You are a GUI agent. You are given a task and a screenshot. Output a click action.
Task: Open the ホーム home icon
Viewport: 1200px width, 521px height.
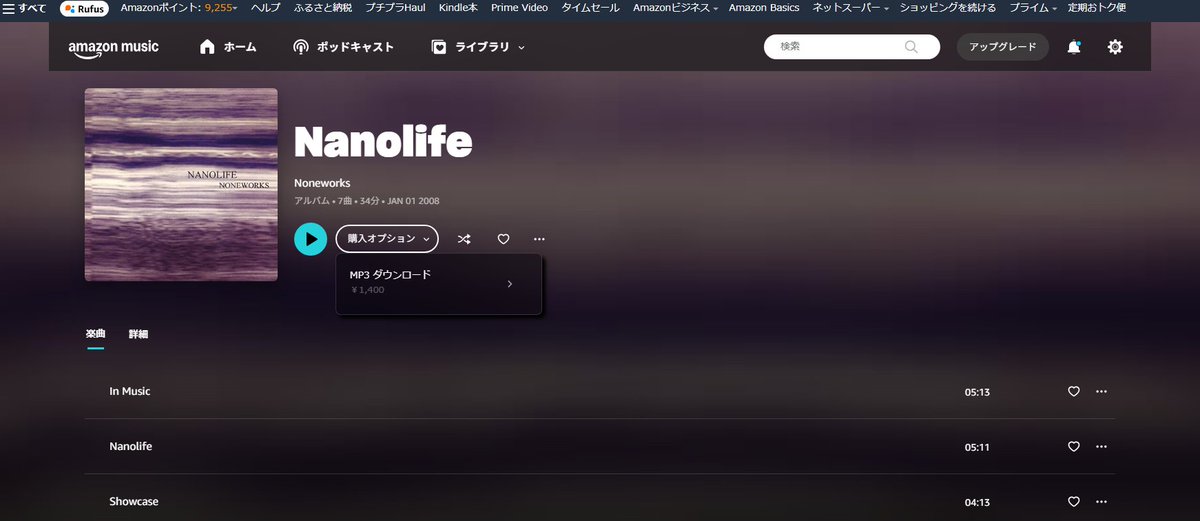pos(208,47)
